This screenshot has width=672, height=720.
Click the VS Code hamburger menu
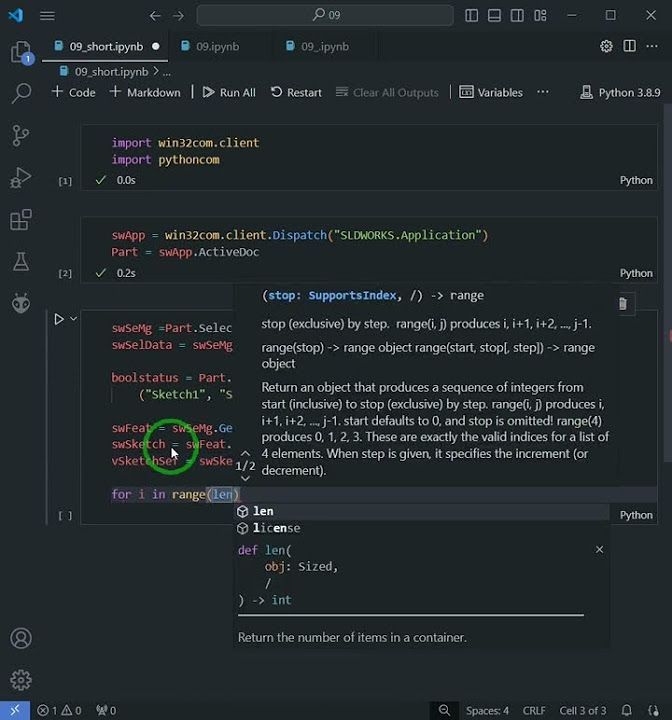pyautogui.click(x=47, y=16)
